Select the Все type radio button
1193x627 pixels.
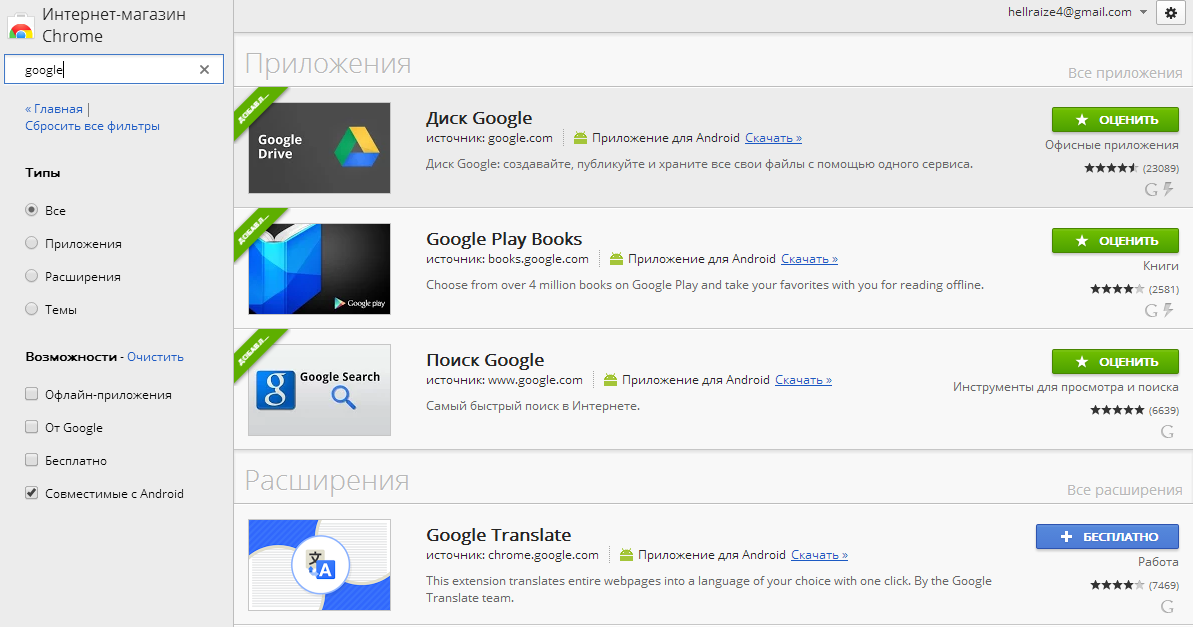click(x=31, y=210)
